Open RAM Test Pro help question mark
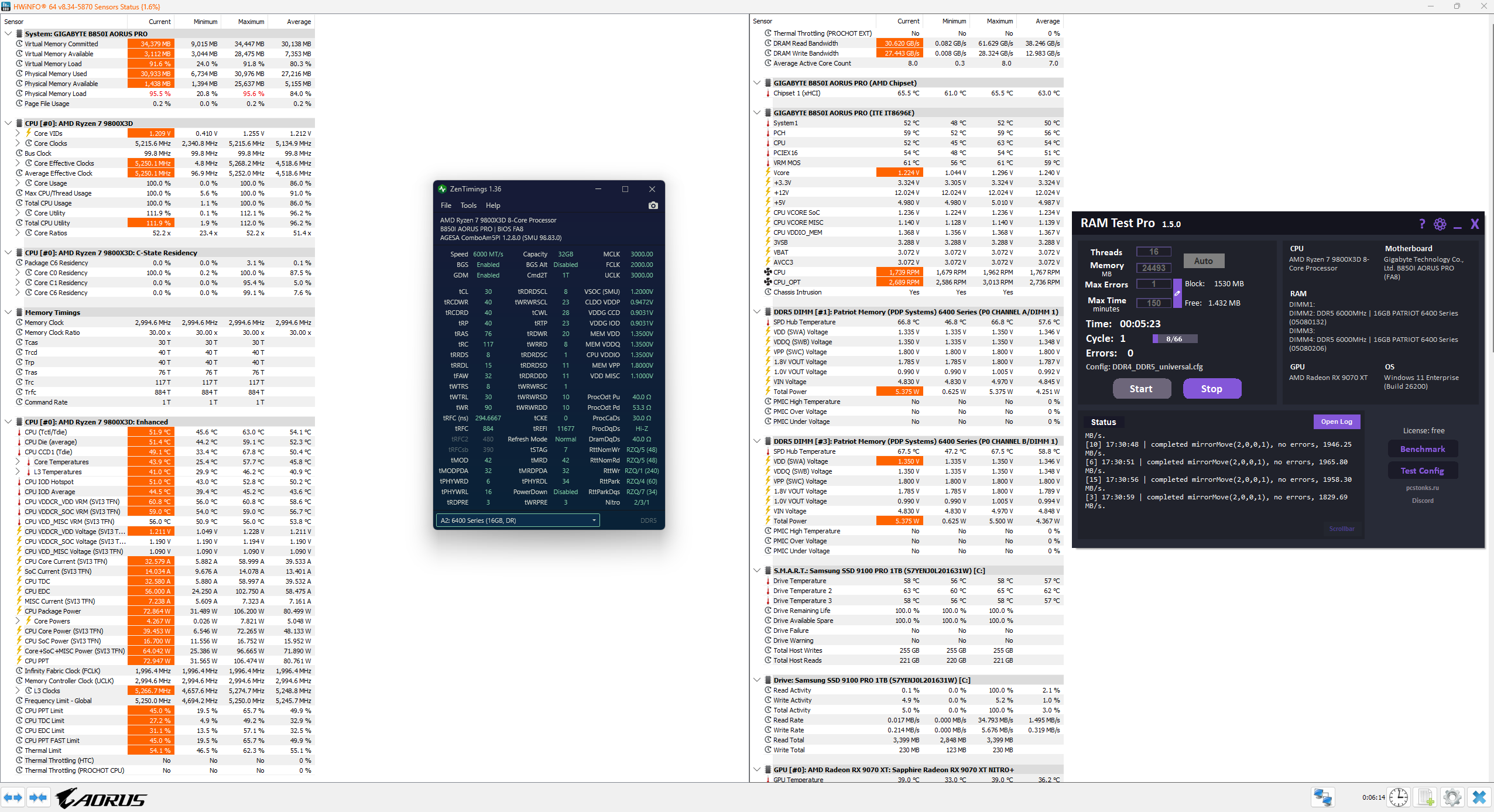 1422,224
